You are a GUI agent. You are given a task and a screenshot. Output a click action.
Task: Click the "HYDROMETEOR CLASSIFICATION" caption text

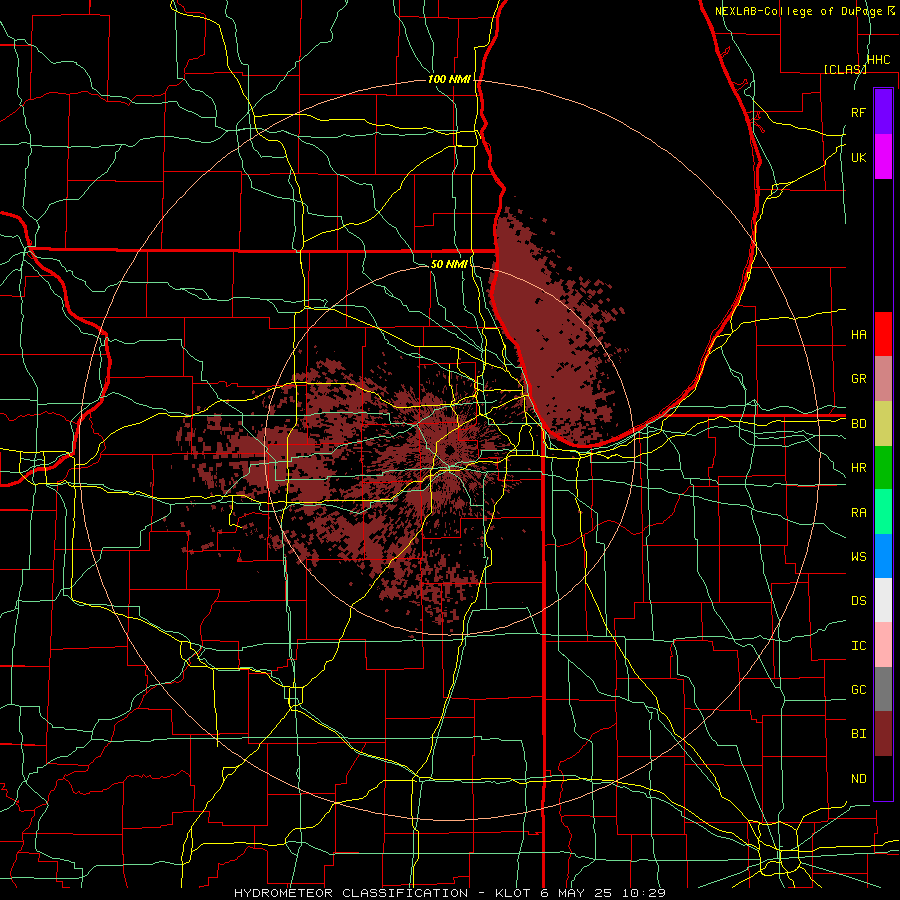351,893
